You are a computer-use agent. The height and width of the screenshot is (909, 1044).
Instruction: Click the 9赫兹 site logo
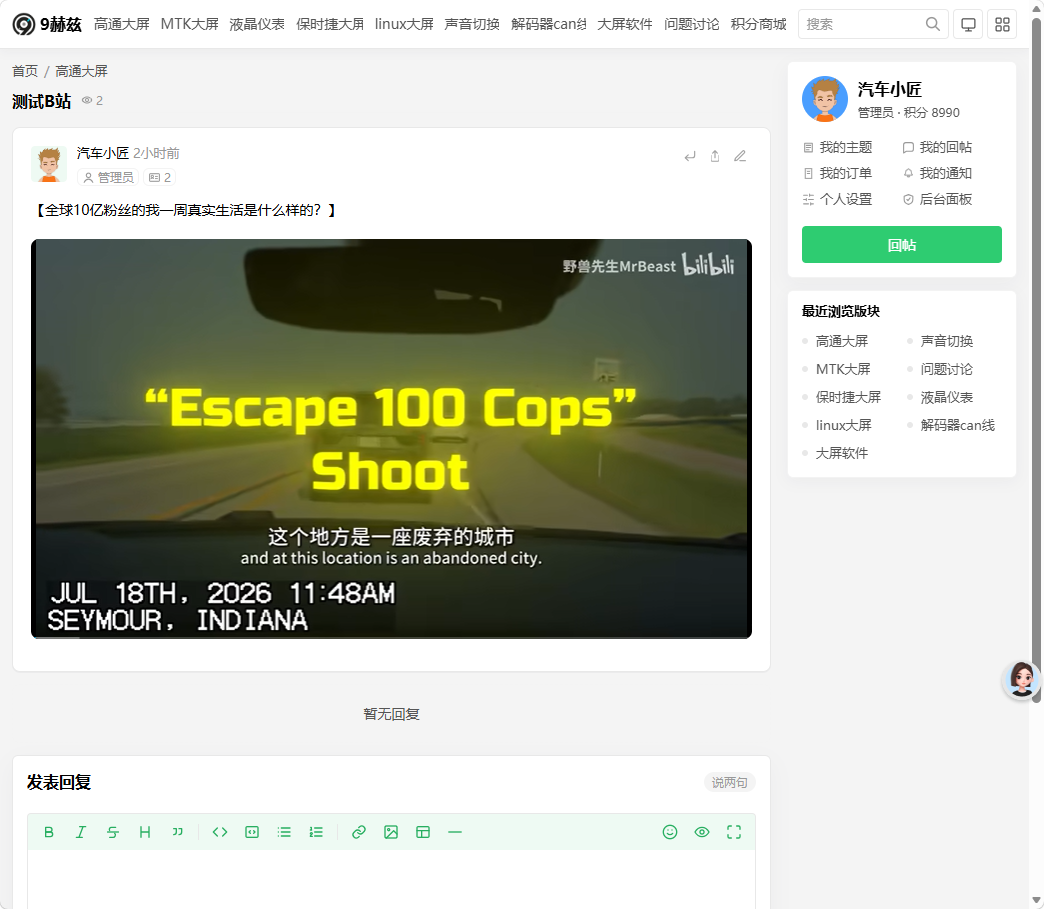pyautogui.click(x=47, y=25)
